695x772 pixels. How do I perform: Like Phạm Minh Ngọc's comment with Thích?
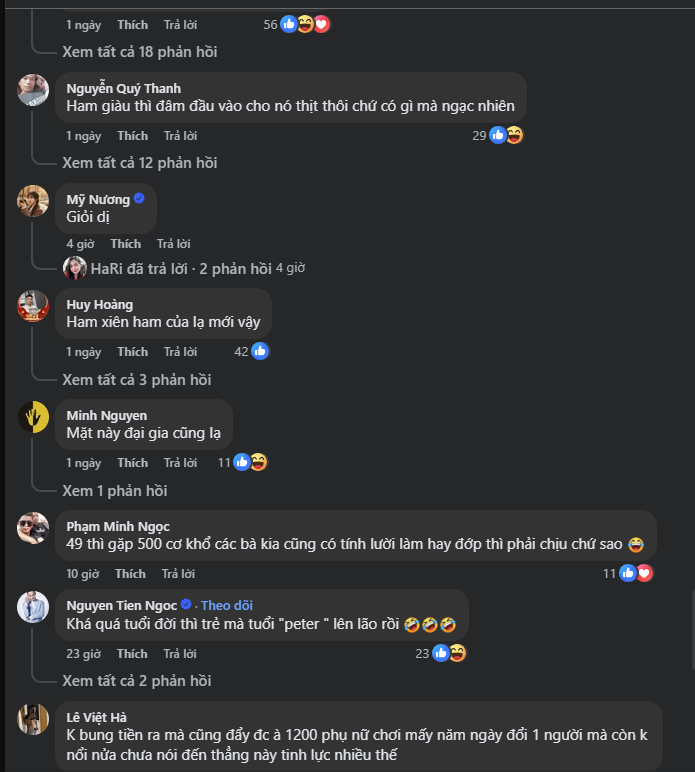click(130, 573)
